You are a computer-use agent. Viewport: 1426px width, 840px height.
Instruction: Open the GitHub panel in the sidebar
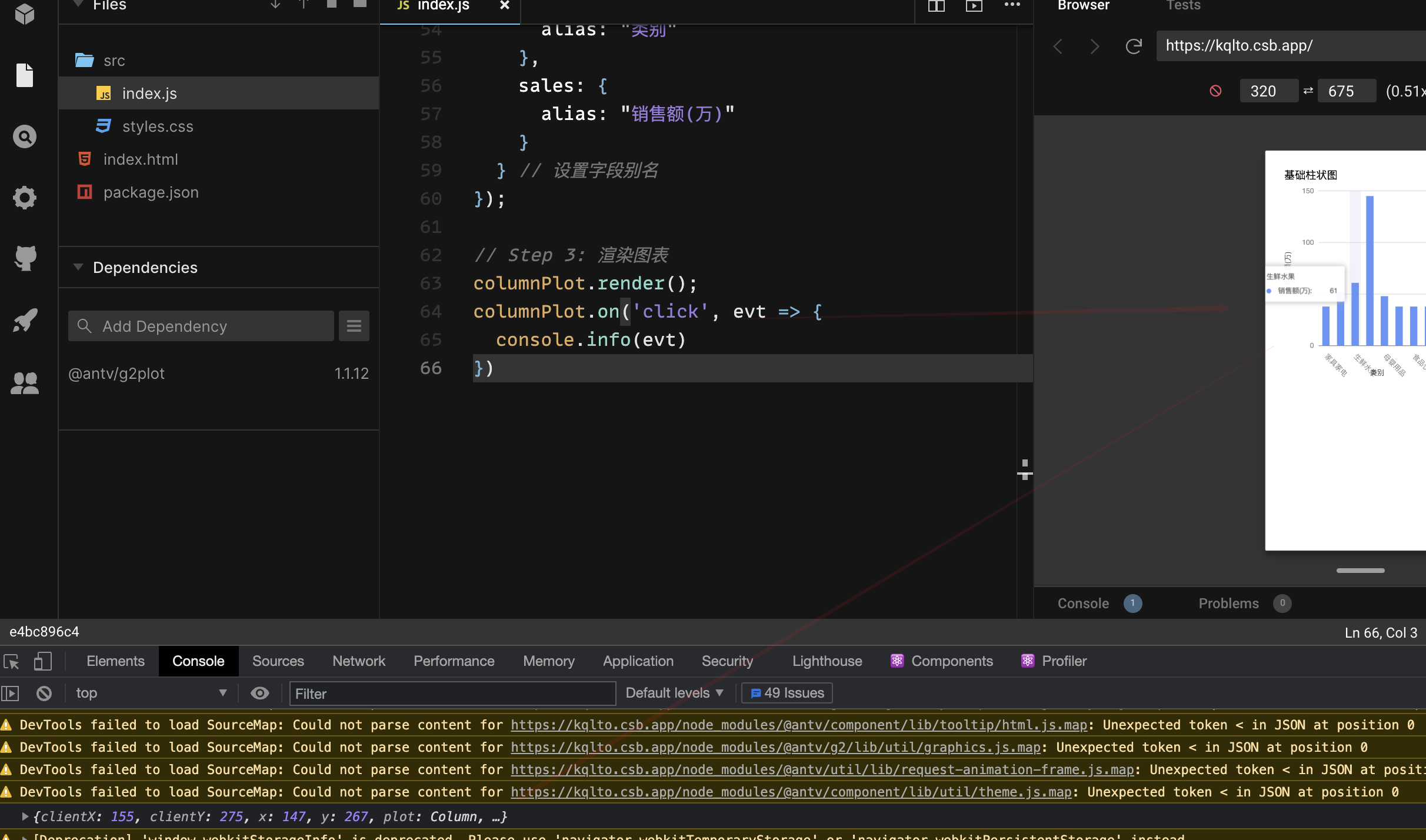click(25, 259)
